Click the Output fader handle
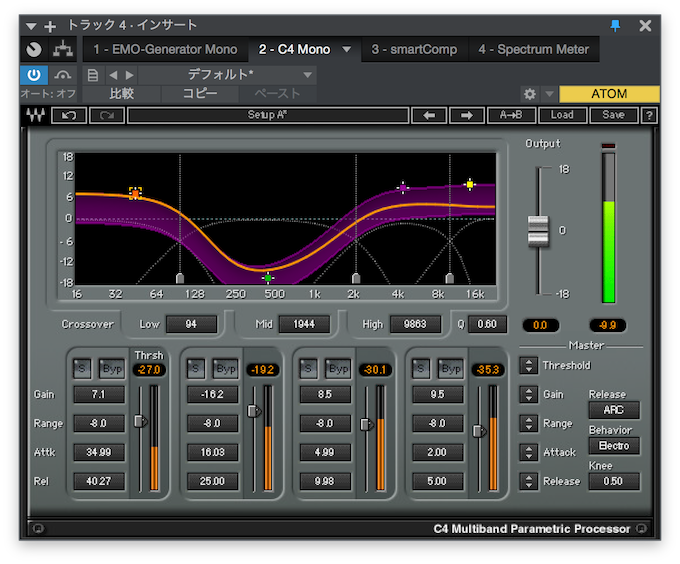This screenshot has height=564, width=680. [x=538, y=231]
